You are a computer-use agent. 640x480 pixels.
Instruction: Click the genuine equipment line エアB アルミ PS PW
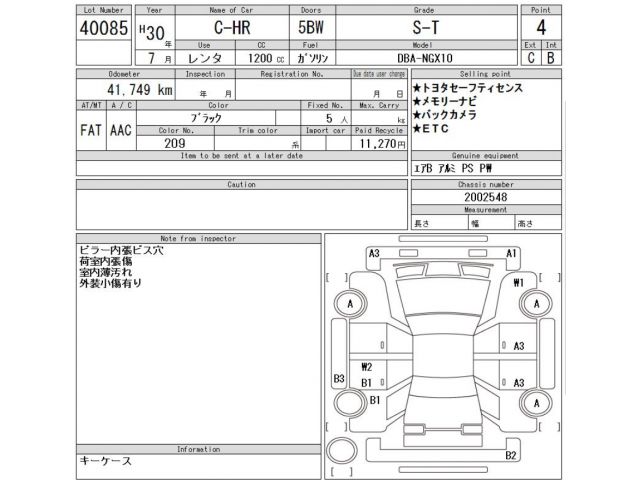(x=453, y=168)
